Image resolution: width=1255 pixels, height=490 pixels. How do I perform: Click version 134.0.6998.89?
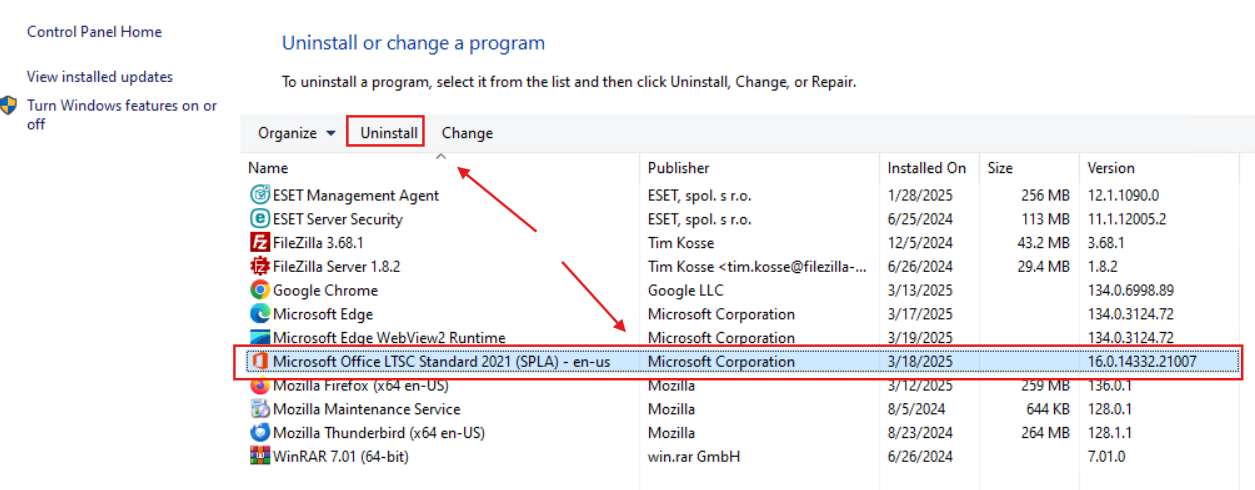click(x=1130, y=290)
